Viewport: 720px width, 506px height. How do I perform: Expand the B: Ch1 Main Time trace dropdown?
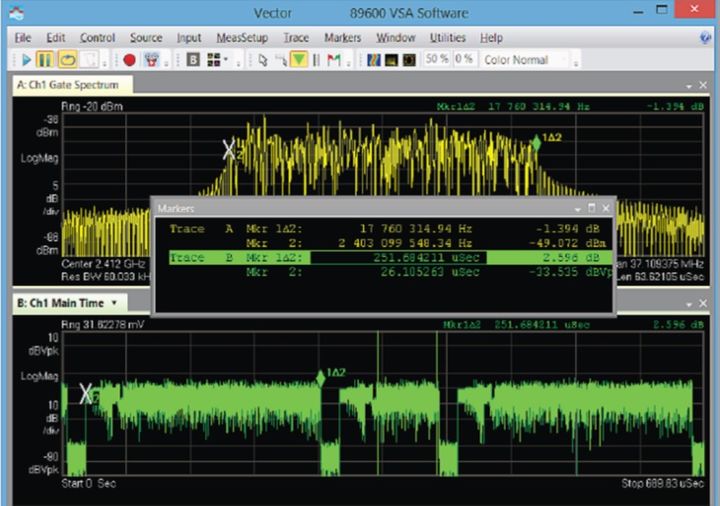pos(114,302)
